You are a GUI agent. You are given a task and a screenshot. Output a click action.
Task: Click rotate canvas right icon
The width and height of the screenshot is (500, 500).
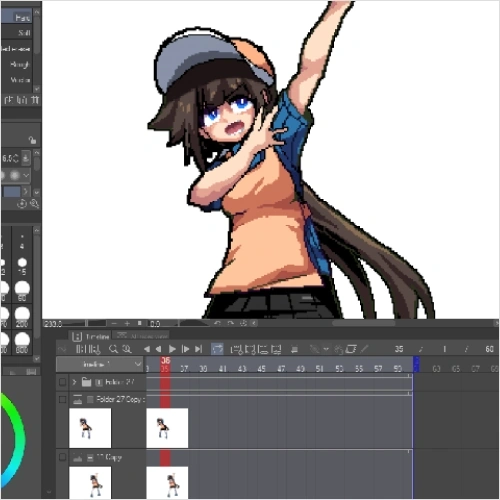coord(230,323)
